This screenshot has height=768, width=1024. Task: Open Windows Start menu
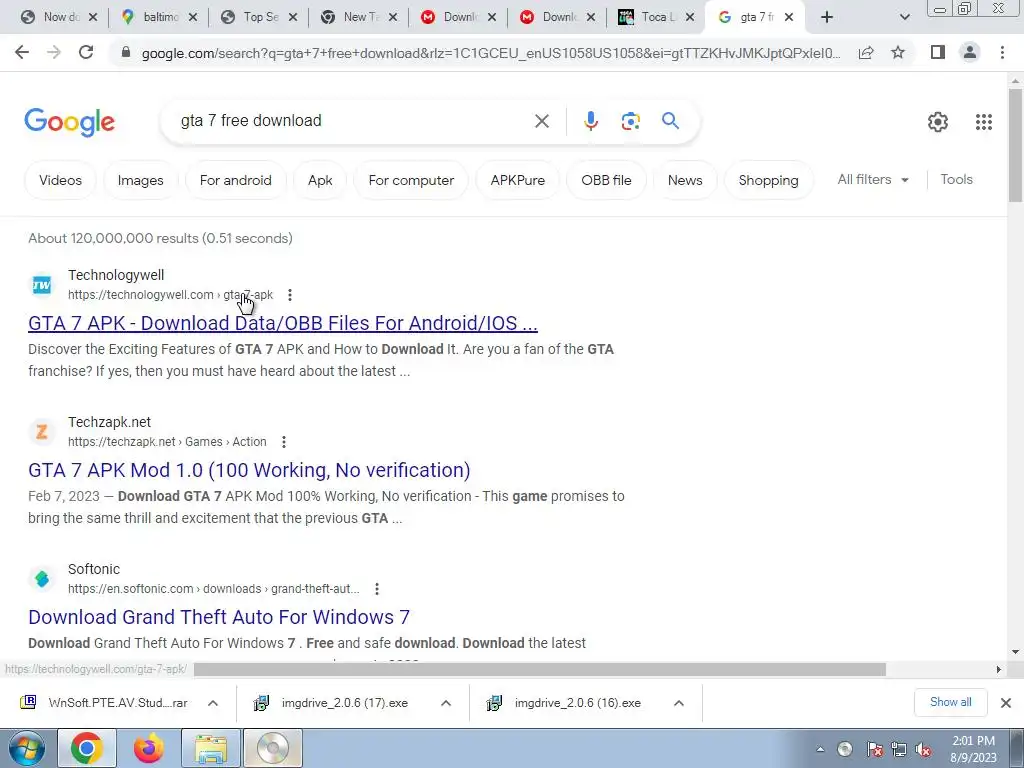[x=26, y=748]
